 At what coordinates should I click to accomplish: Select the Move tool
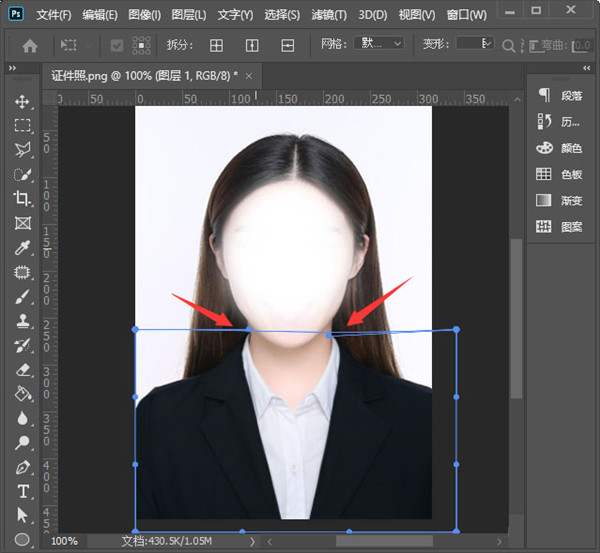[22, 102]
